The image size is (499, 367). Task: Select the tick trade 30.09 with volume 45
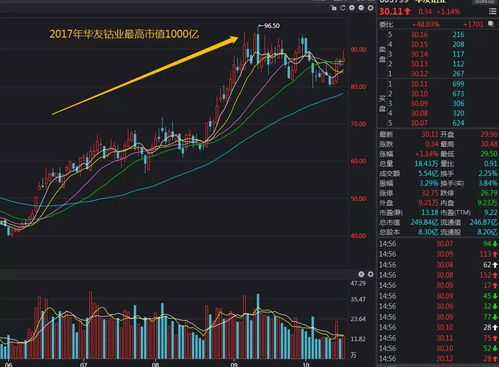point(438,296)
